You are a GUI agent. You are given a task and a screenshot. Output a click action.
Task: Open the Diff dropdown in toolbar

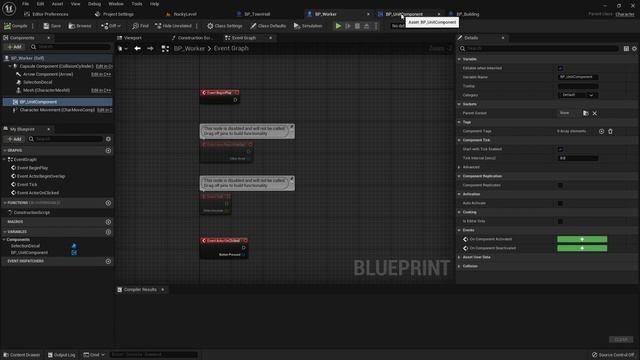click(x=111, y=26)
